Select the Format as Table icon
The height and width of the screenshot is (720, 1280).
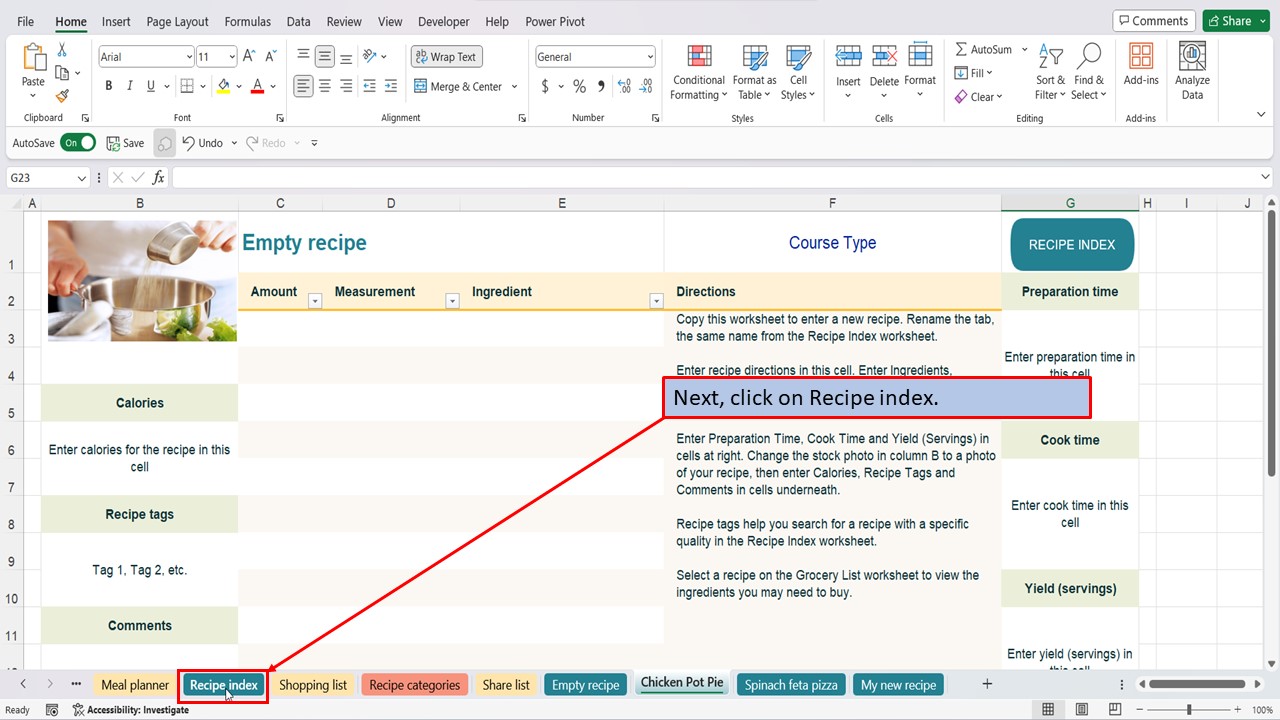[754, 70]
